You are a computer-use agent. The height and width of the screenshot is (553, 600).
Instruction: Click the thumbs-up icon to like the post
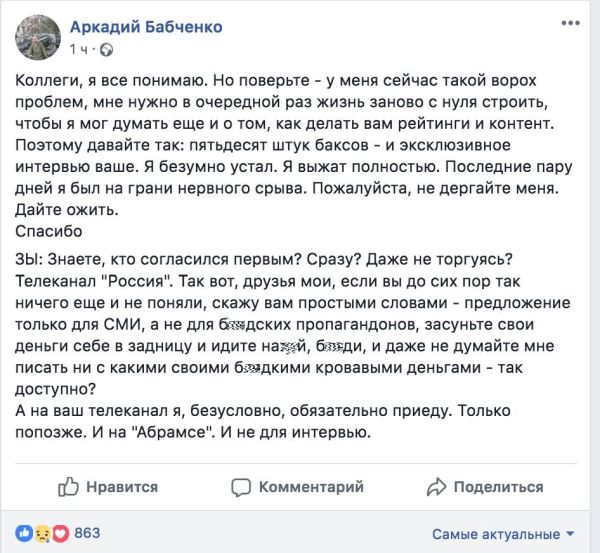(69, 486)
